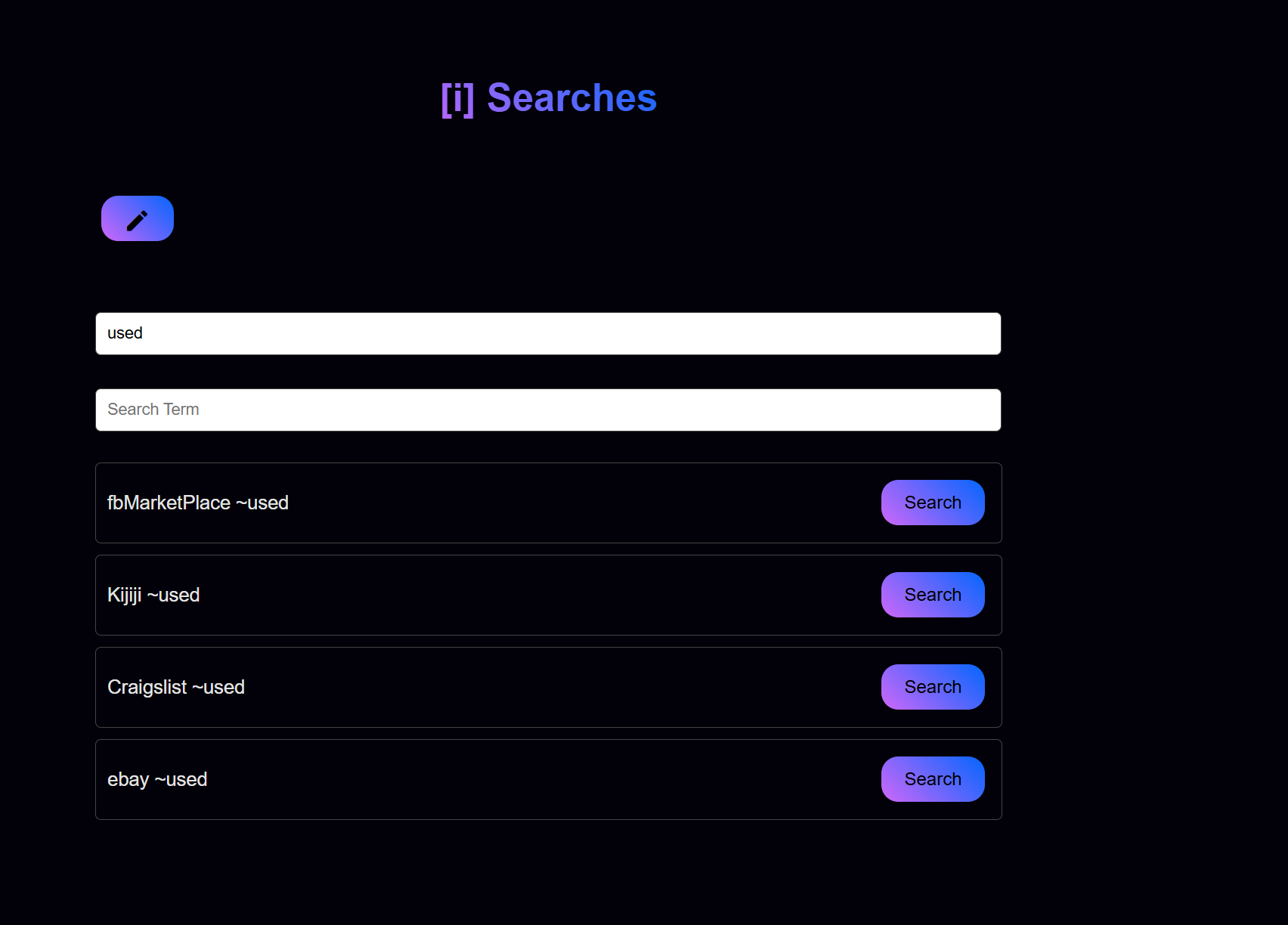Image resolution: width=1288 pixels, height=925 pixels.
Task: Select the Kijiji ~used label
Action: (153, 595)
